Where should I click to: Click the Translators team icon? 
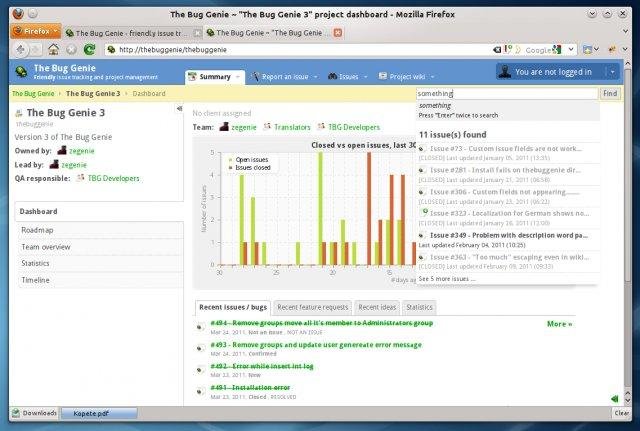pos(268,127)
